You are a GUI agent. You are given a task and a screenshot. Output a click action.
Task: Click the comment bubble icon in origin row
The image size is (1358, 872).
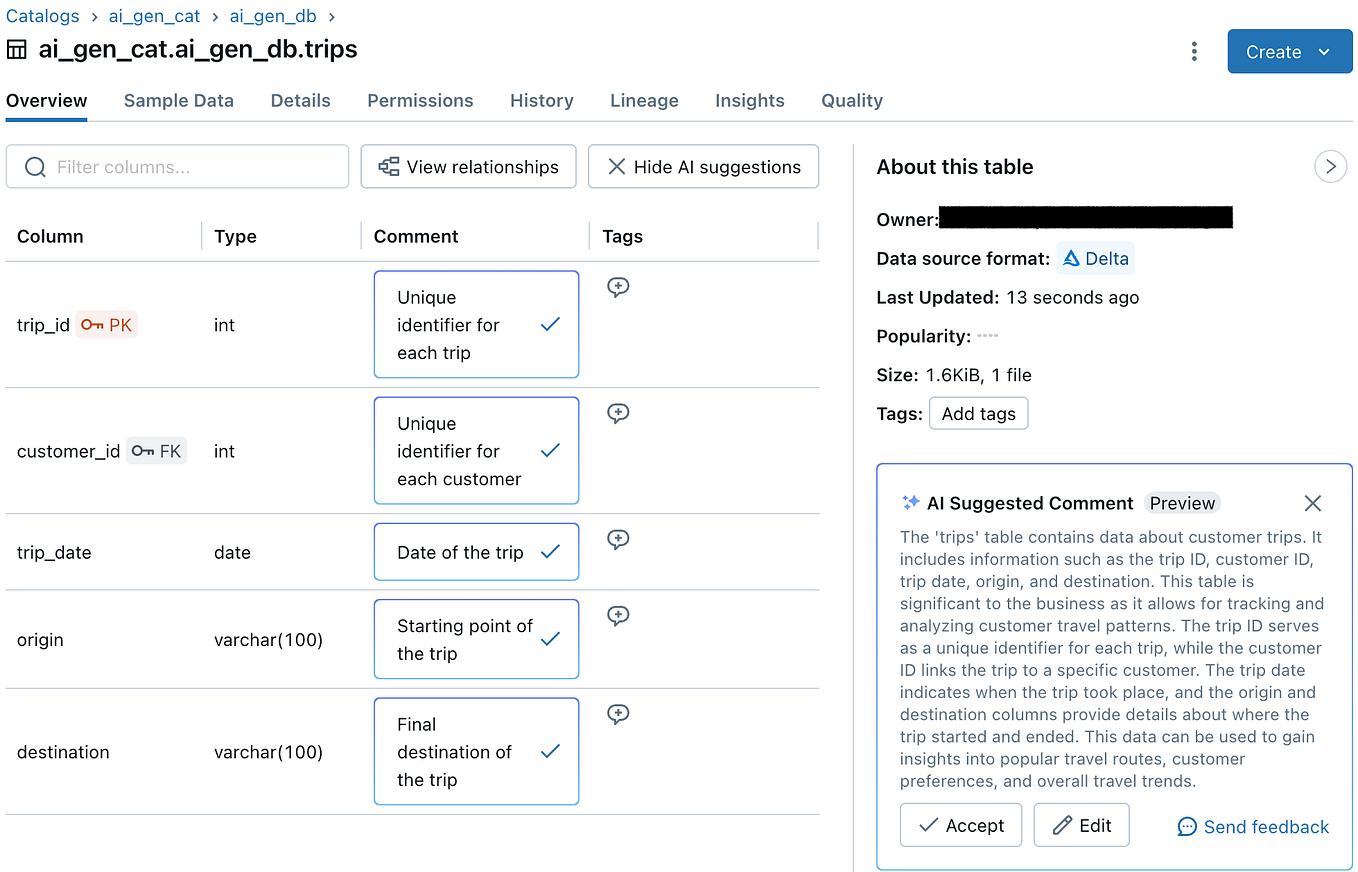click(618, 615)
